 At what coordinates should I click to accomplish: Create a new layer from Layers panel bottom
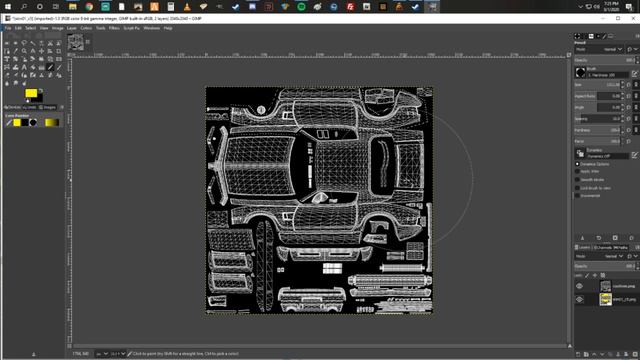click(x=578, y=355)
